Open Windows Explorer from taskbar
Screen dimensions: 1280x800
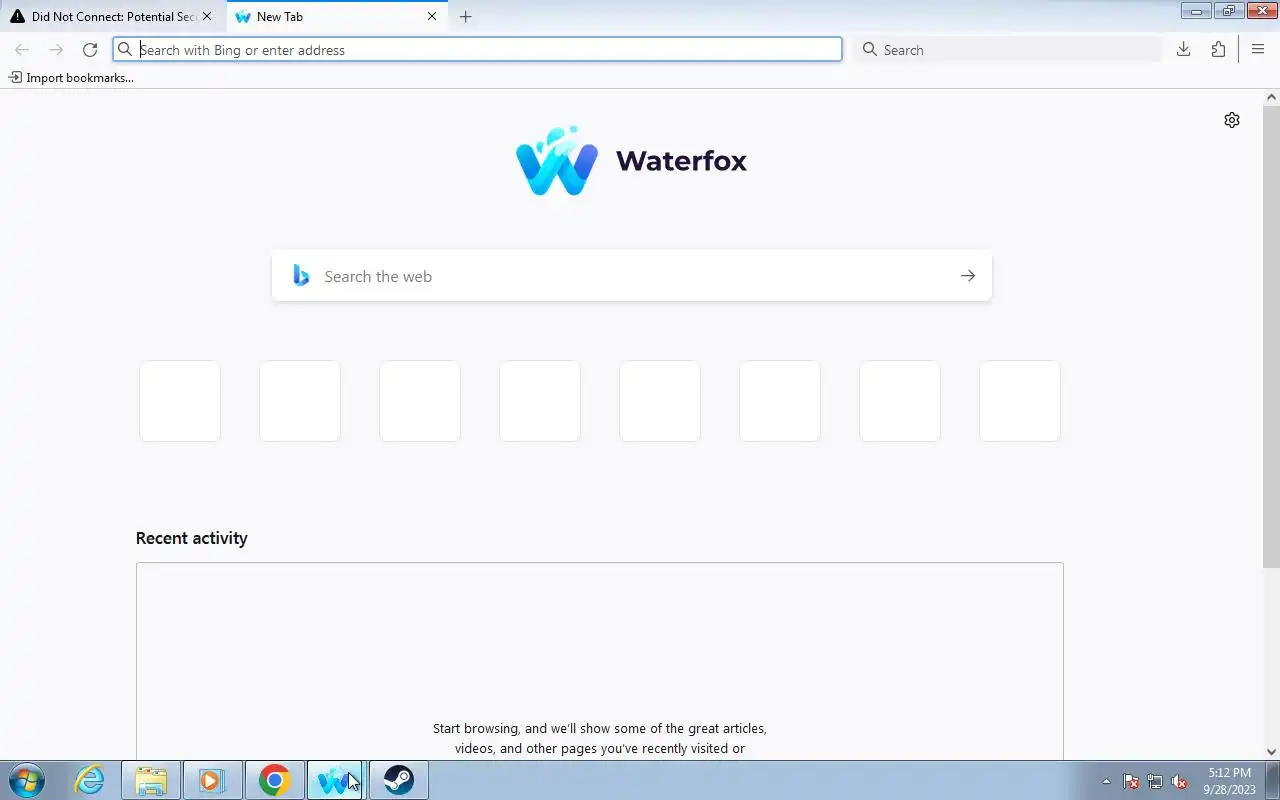151,780
